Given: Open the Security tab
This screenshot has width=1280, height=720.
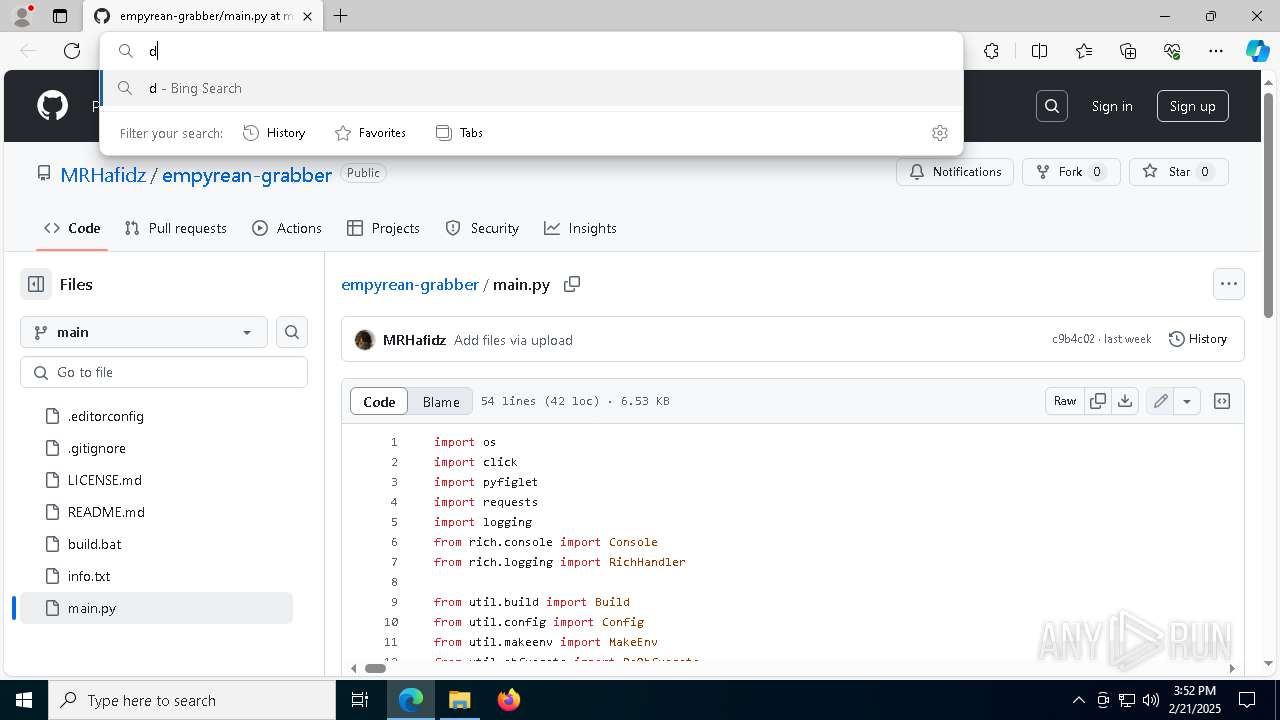Looking at the screenshot, I should tap(482, 228).
